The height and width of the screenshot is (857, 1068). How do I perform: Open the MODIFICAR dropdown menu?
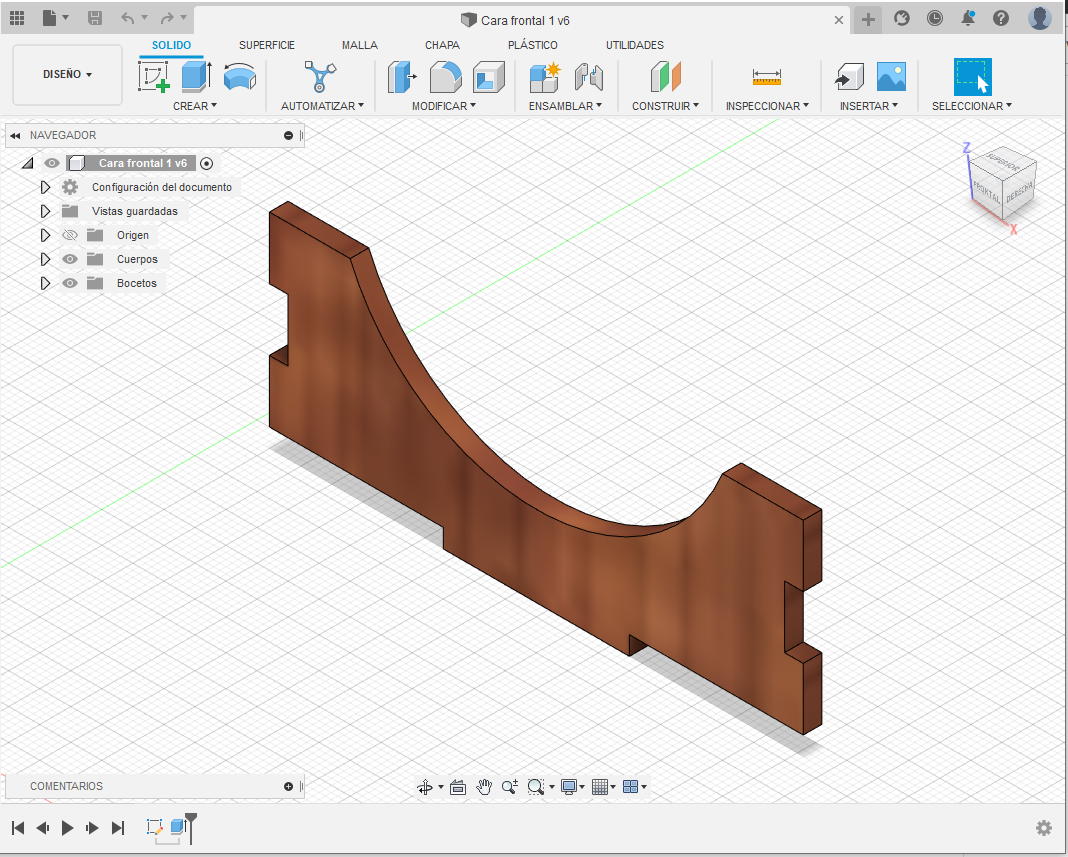point(444,105)
